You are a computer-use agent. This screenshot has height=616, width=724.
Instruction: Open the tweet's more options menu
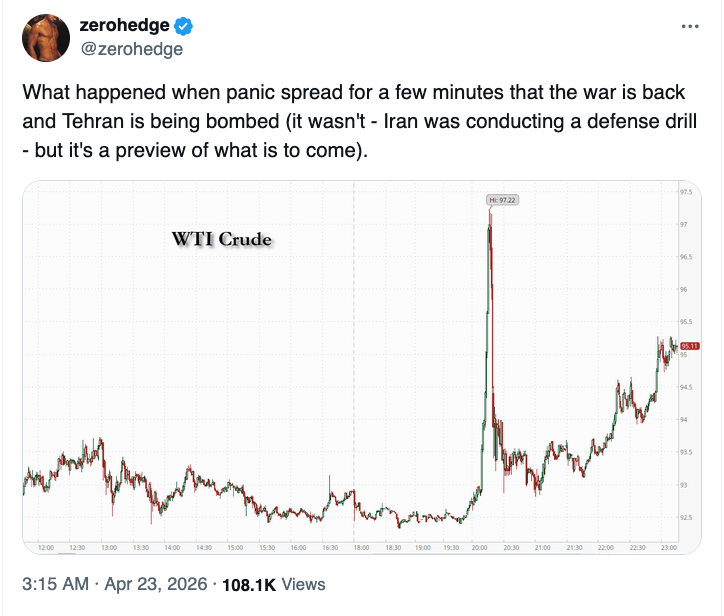click(x=690, y=27)
